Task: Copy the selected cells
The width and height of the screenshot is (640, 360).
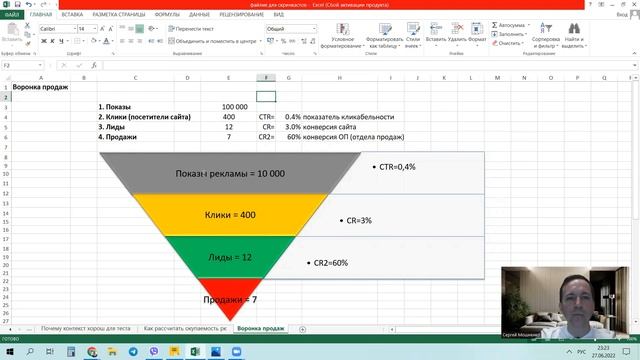Action: pyautogui.click(x=27, y=34)
